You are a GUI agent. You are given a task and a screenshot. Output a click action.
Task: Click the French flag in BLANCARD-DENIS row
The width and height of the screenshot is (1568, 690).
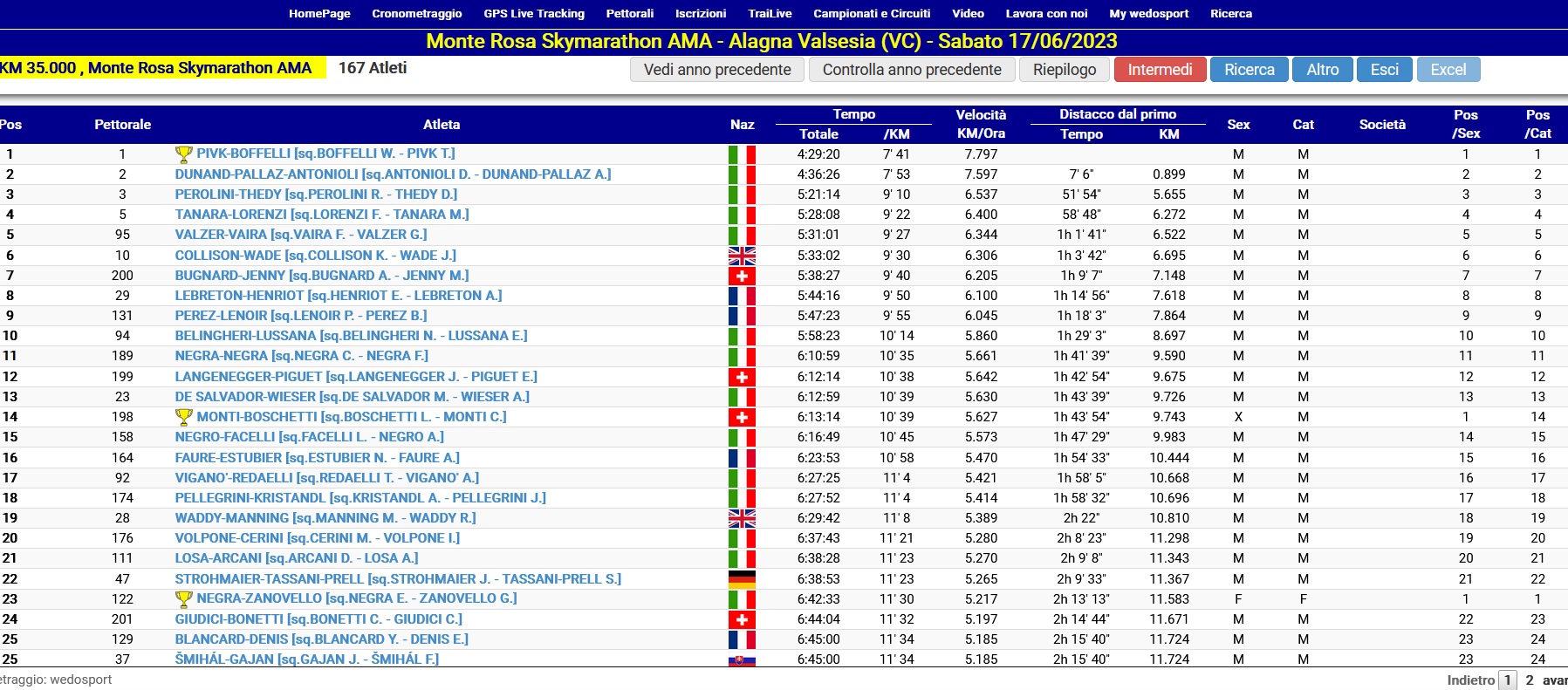click(x=742, y=639)
